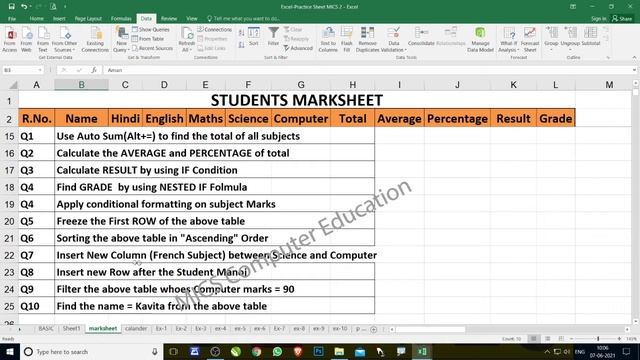The width and height of the screenshot is (640, 360).
Task: Switch to the Home ribbon tab
Action: coord(36,18)
